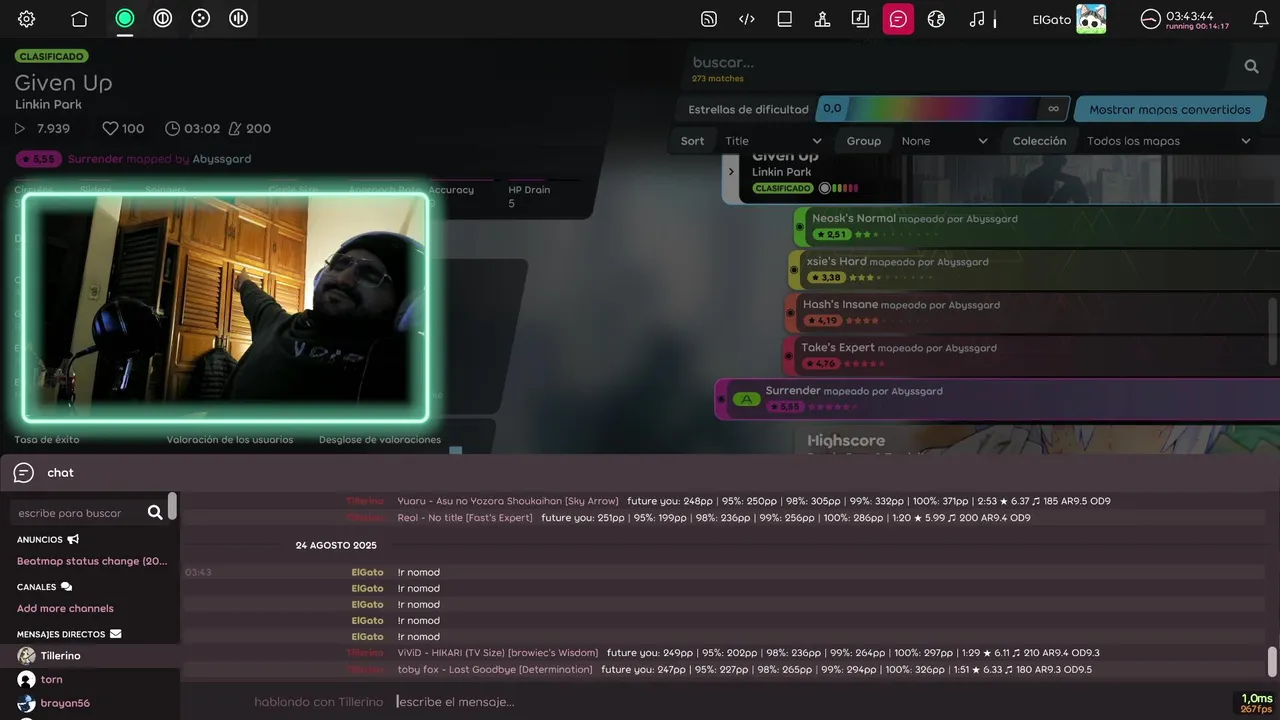Click Add more channels

(65, 608)
